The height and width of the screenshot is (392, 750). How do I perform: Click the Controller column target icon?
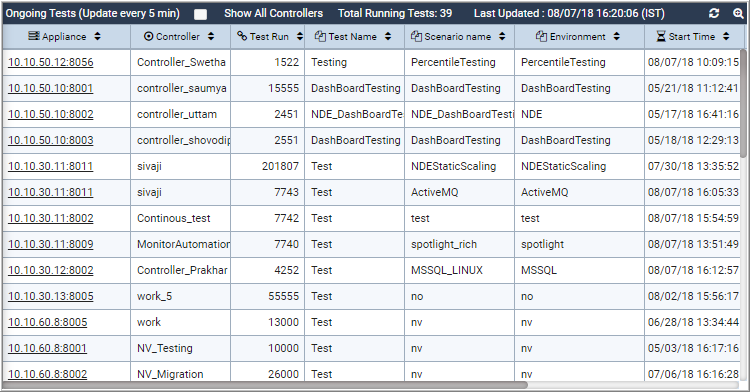(148, 36)
